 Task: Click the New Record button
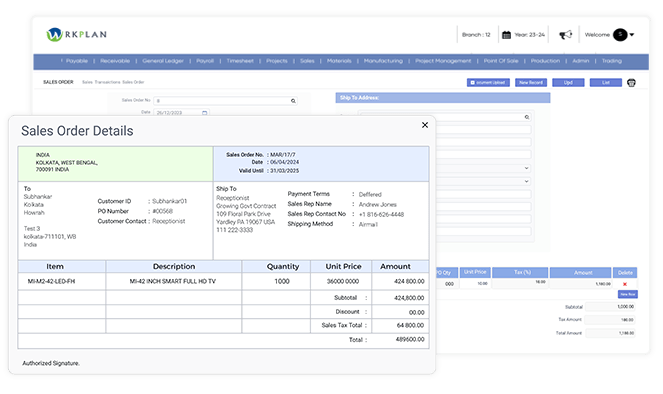pos(531,82)
